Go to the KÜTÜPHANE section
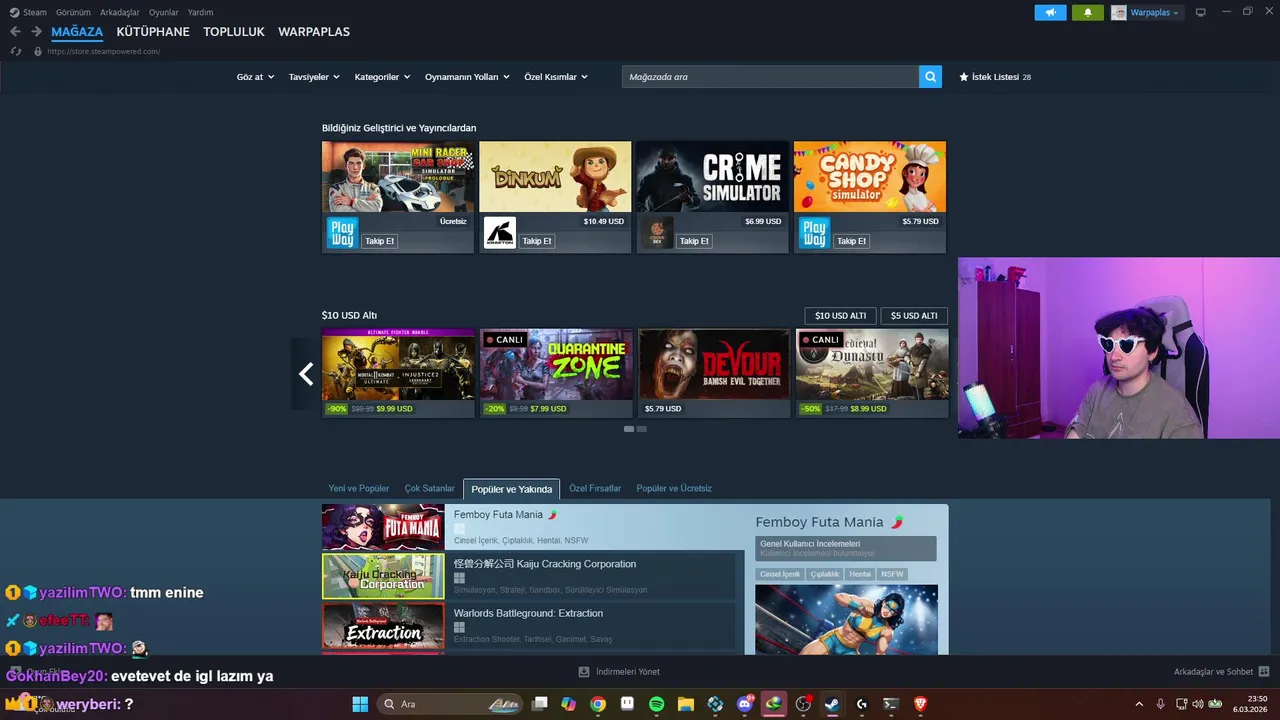The image size is (1280, 720). coord(153,32)
